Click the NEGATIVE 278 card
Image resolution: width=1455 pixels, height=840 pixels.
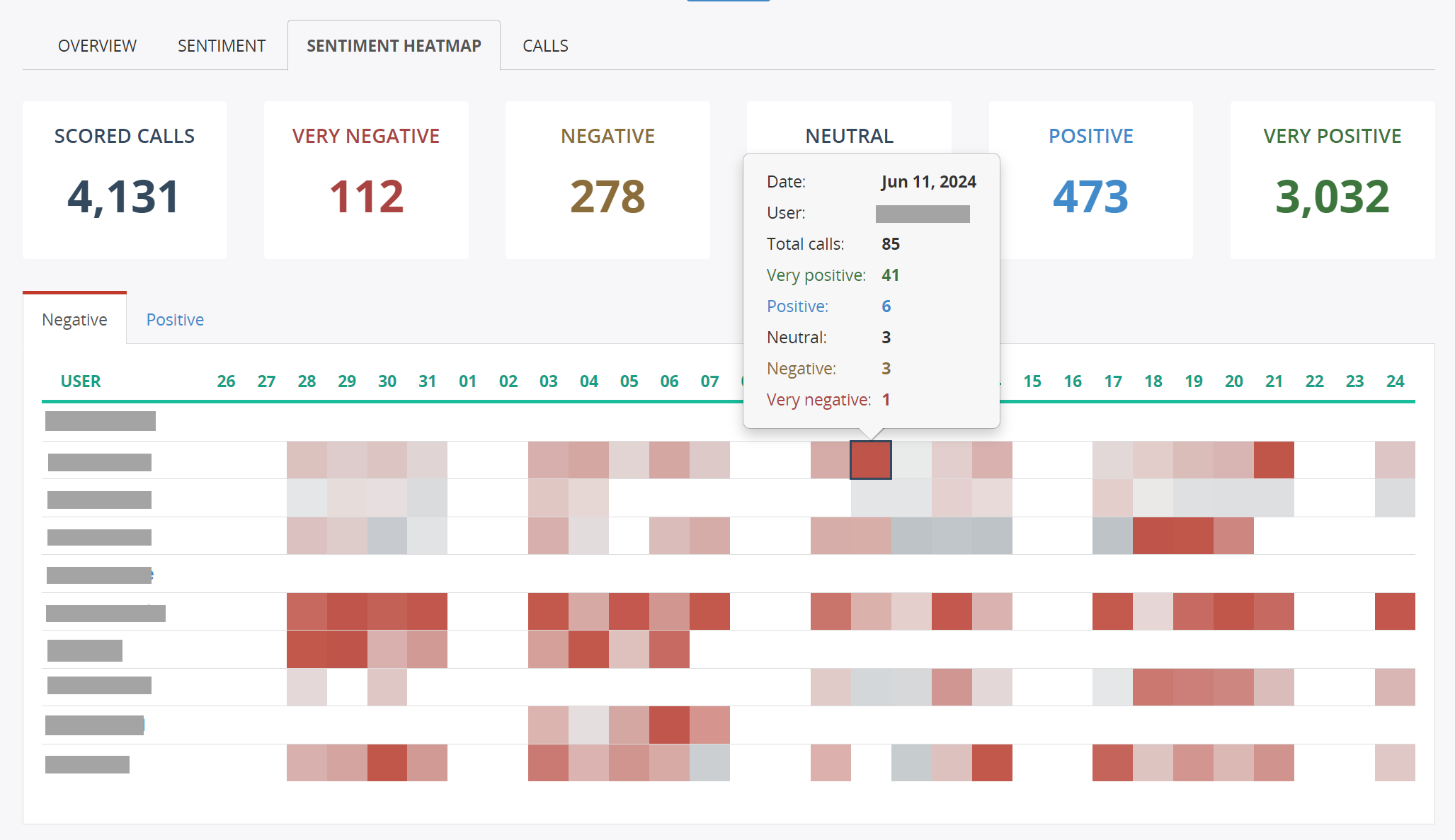pyautogui.click(x=607, y=180)
